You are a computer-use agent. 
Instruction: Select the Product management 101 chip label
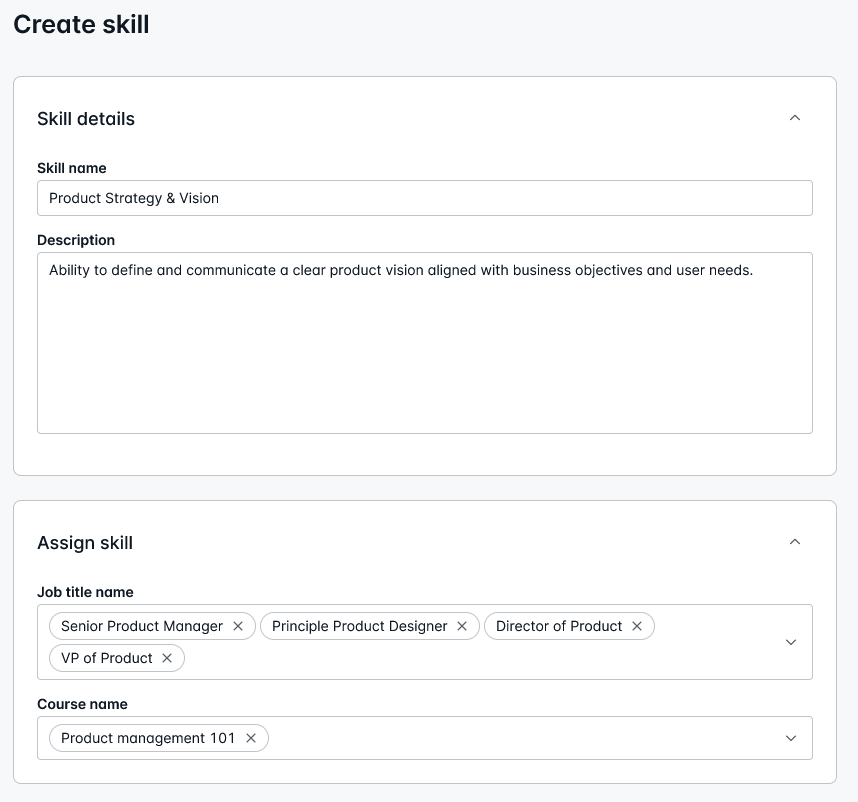tap(148, 738)
